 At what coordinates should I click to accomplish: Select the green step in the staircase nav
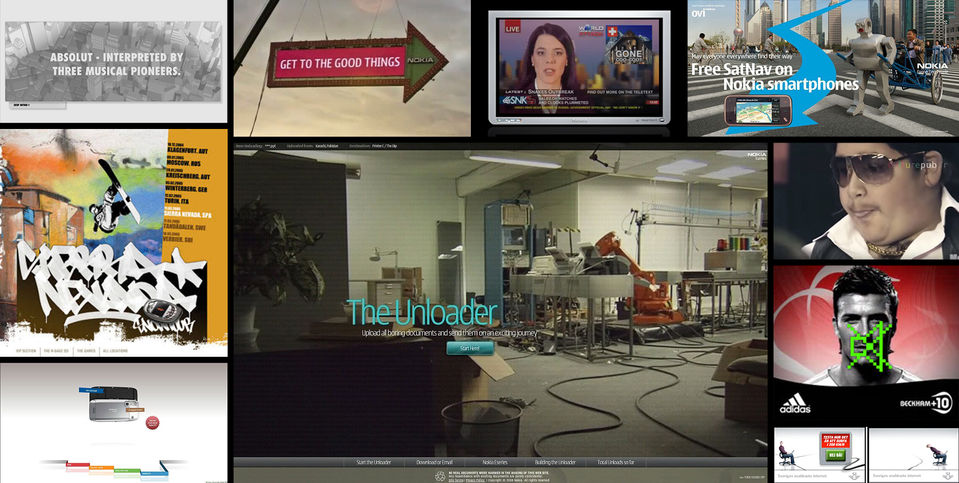[x=128, y=473]
